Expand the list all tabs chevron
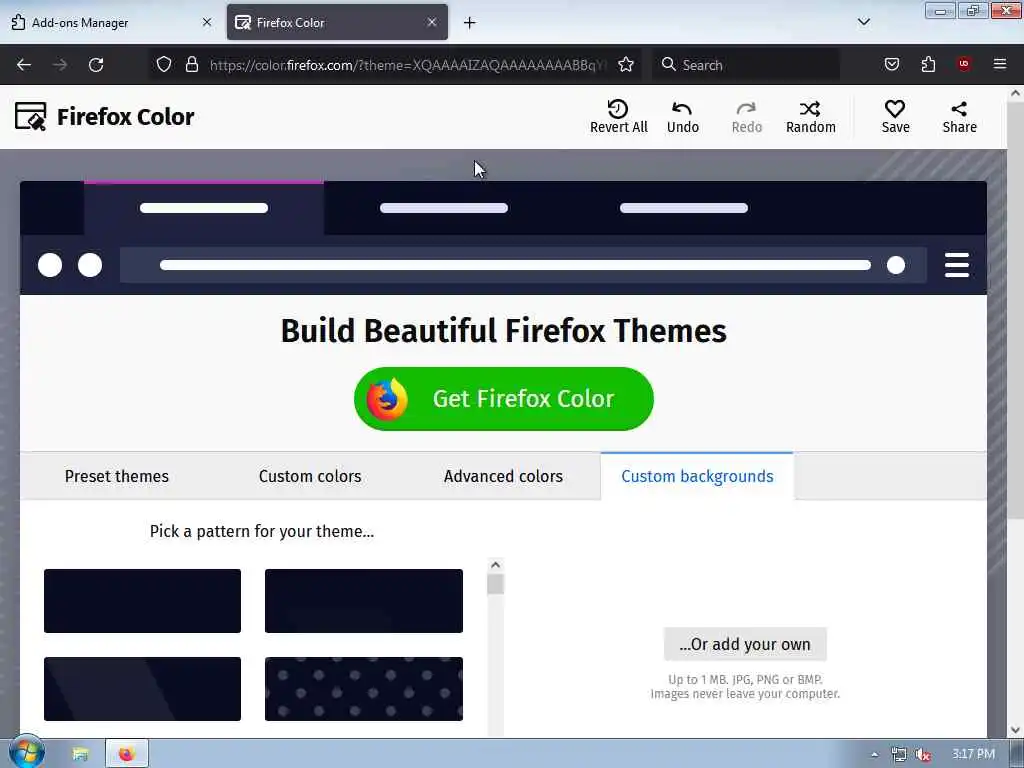Viewport: 1024px width, 768px height. coord(863,22)
